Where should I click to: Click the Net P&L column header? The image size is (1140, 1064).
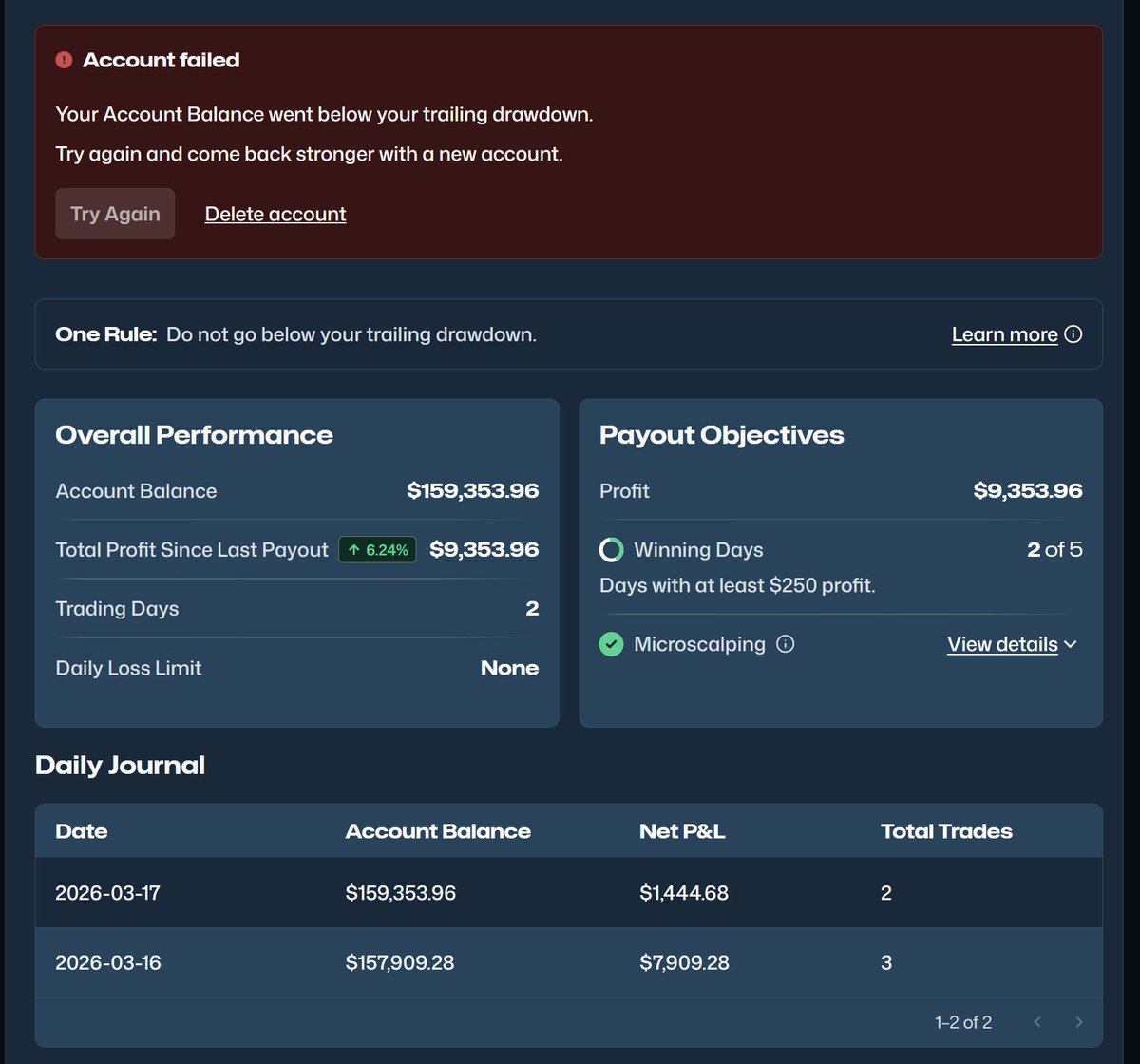(682, 831)
